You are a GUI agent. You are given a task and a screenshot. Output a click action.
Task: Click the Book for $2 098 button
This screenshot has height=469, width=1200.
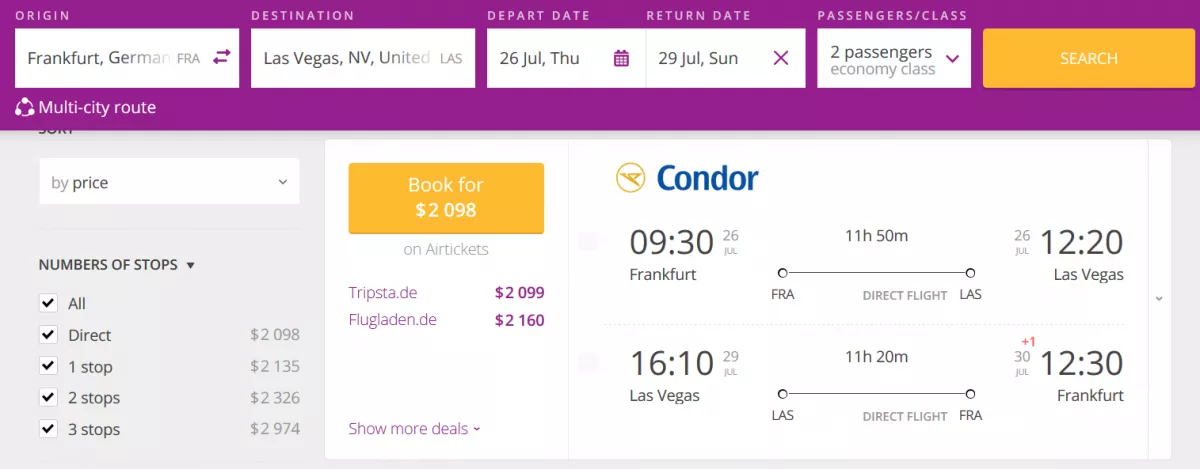coord(446,198)
